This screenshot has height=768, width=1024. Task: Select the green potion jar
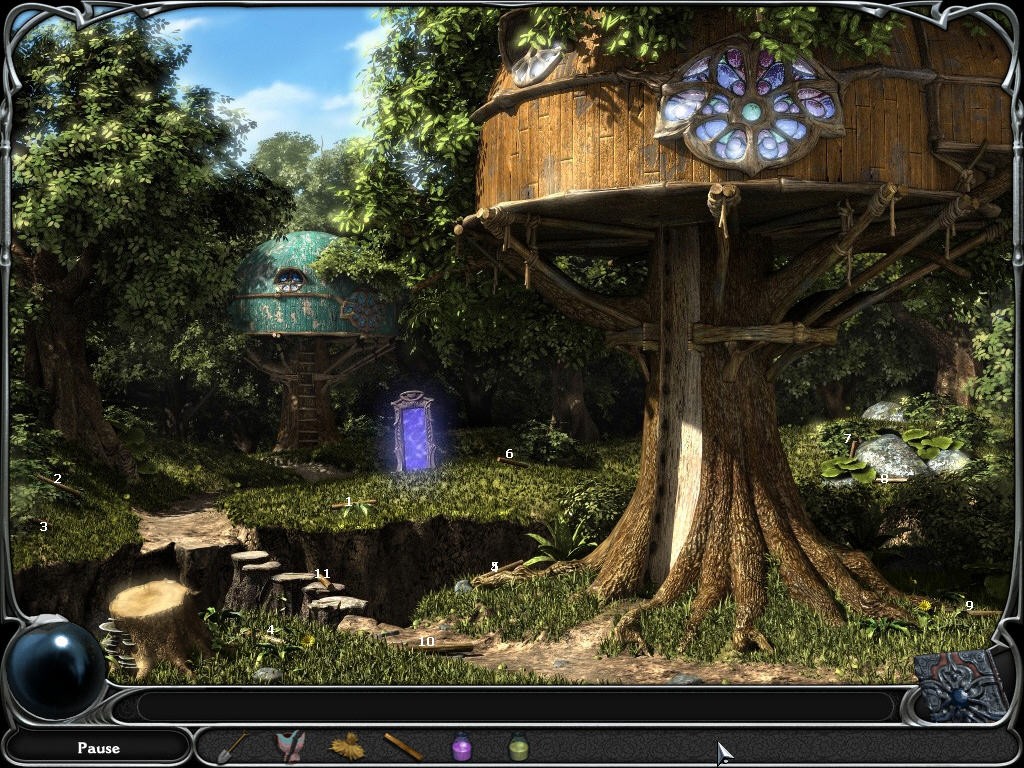(518, 747)
